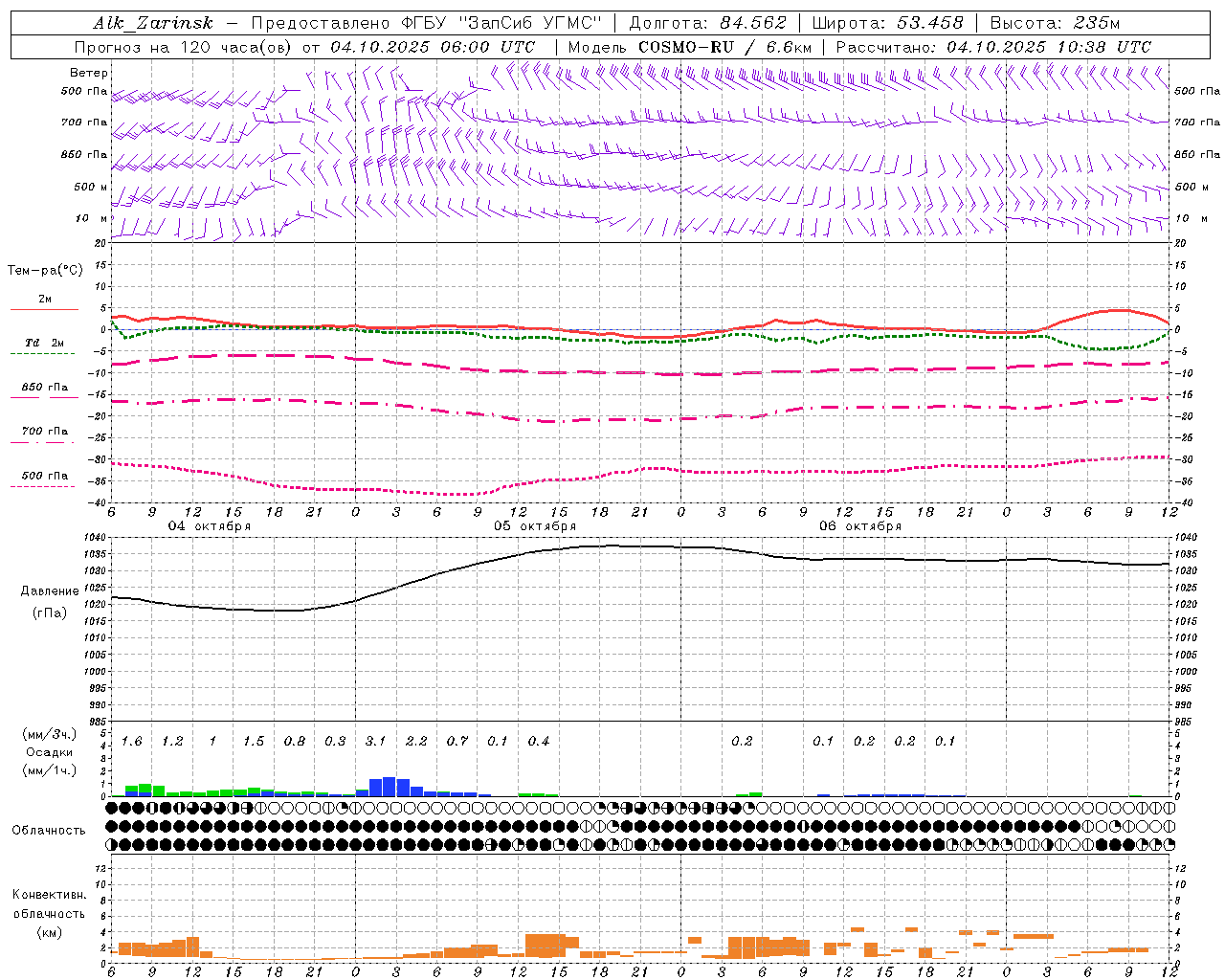This screenshot has height=980, width=1225.
Task: Click '850 гПа' legend entry in temperature panel
Action: pyautogui.click(x=45, y=388)
